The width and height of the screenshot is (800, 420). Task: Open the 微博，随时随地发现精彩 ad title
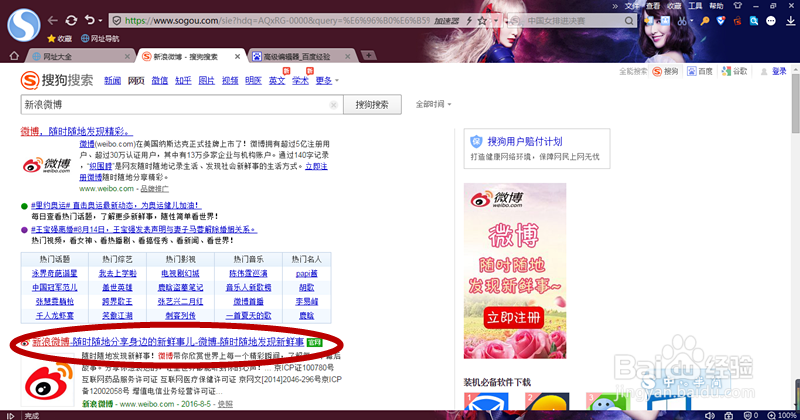click(77, 131)
